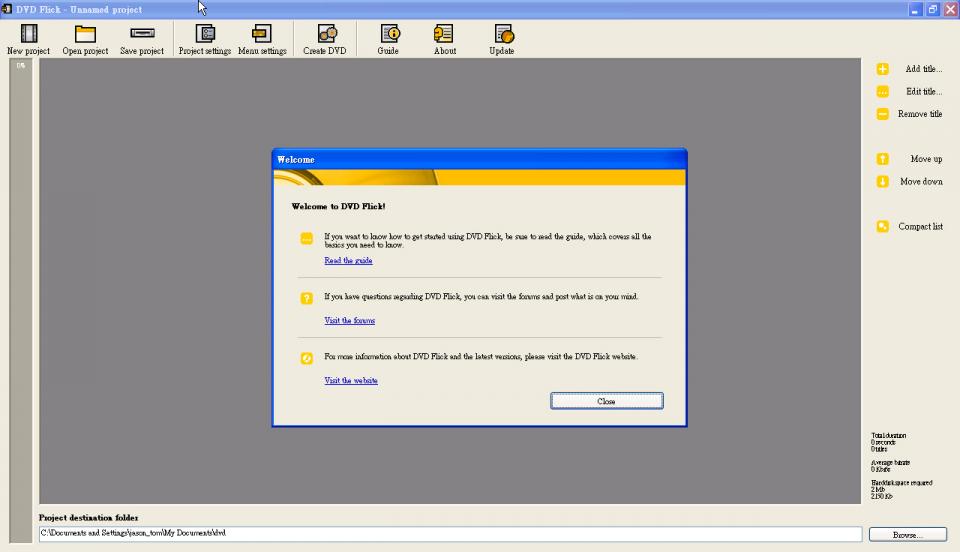Follow the Visit the forums link
This screenshot has height=552, width=960.
pos(350,321)
